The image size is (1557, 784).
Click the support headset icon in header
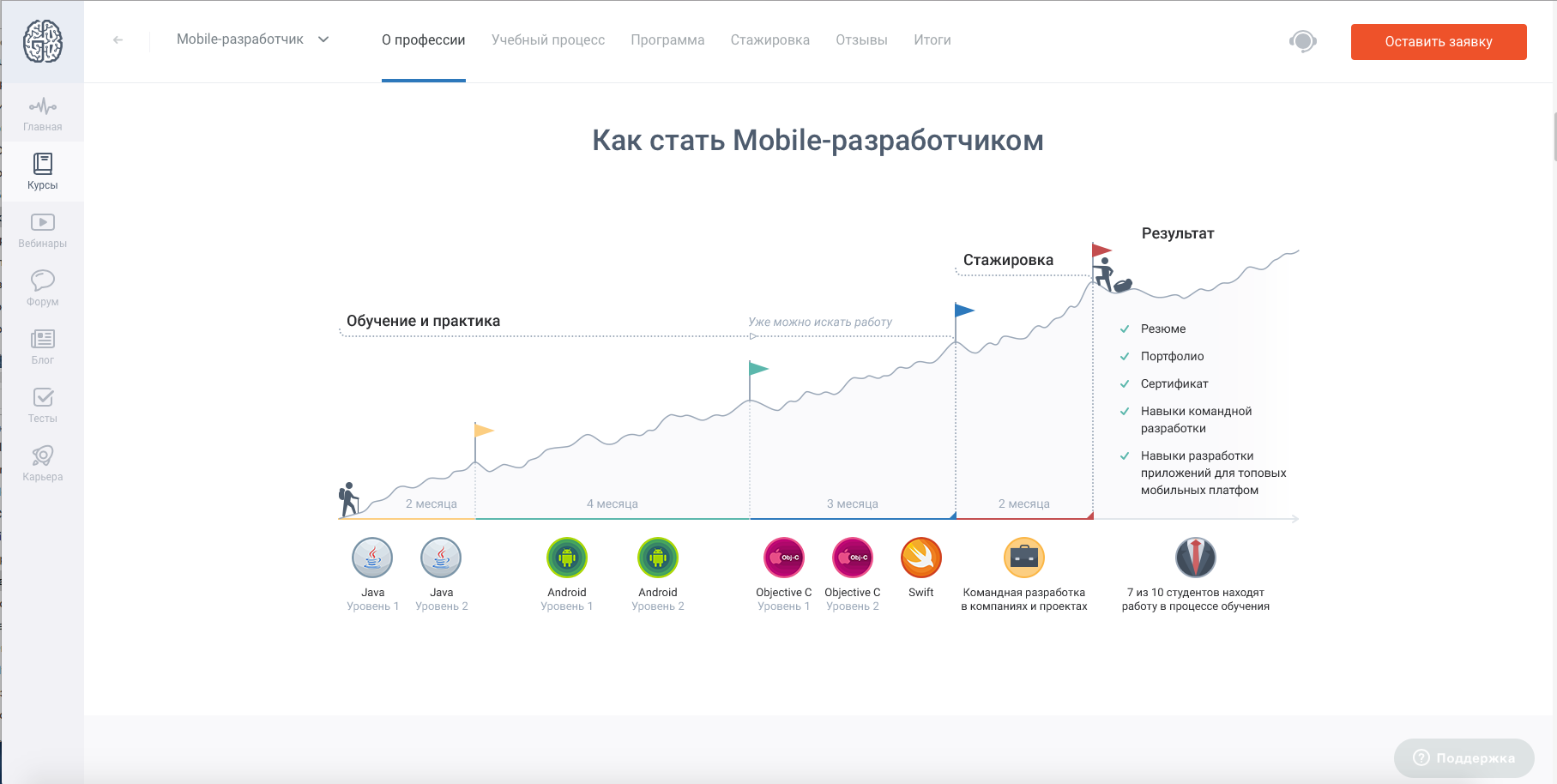pos(1302,41)
